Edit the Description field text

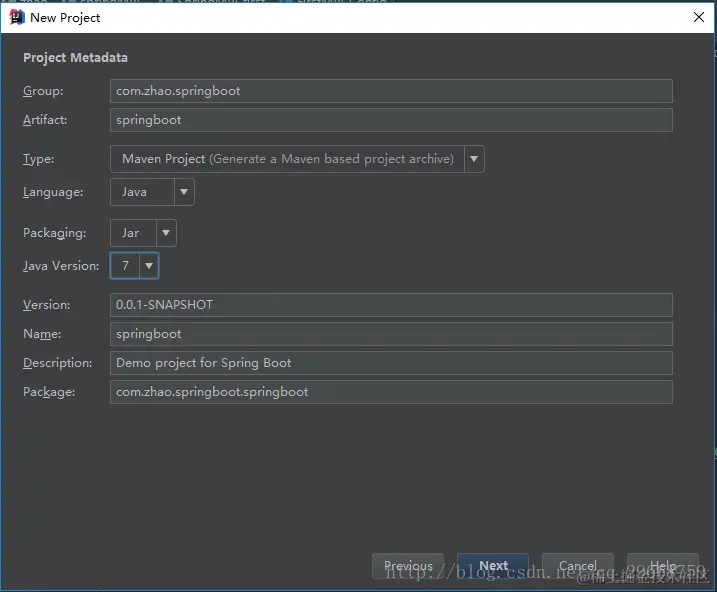[x=391, y=363]
